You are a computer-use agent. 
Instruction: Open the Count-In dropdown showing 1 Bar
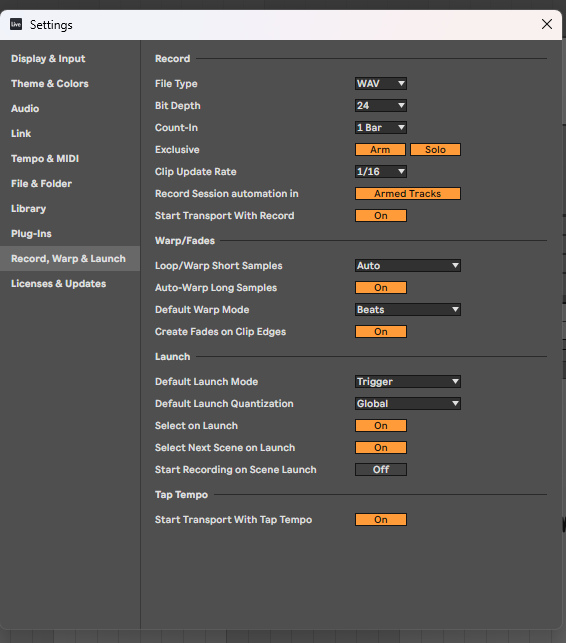pos(381,128)
